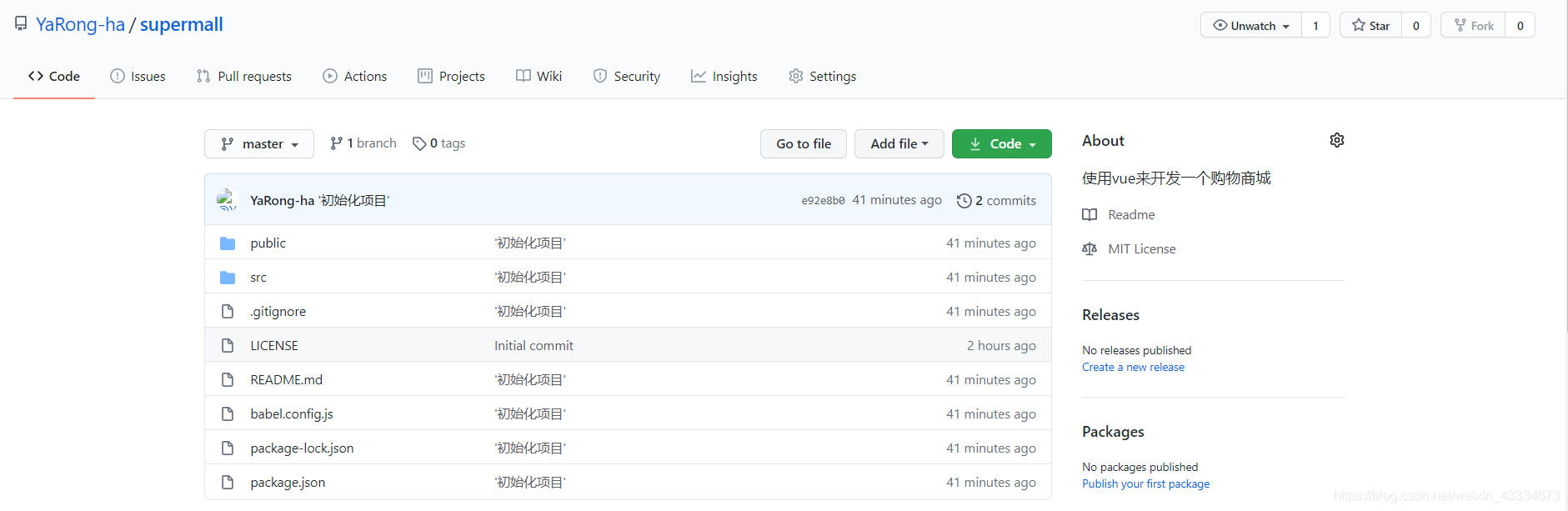
Task: Open the Issues tab
Action: pyautogui.click(x=138, y=76)
